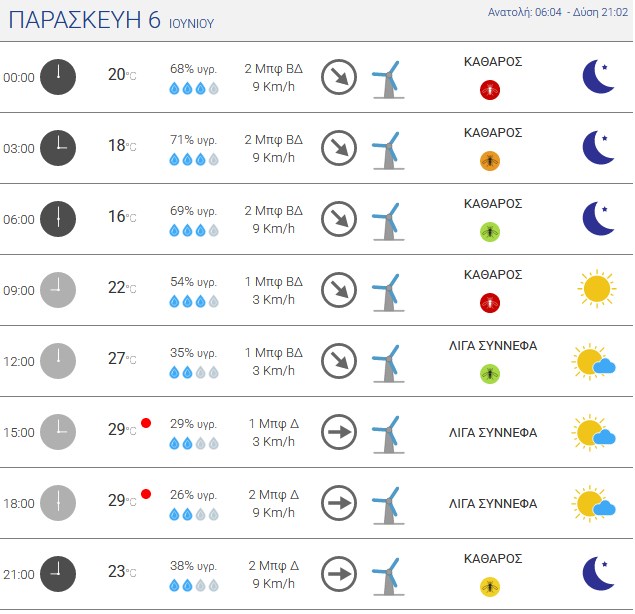Click the yellow mosquito icon at 21:00
The width and height of the screenshot is (635, 614).
(490, 587)
